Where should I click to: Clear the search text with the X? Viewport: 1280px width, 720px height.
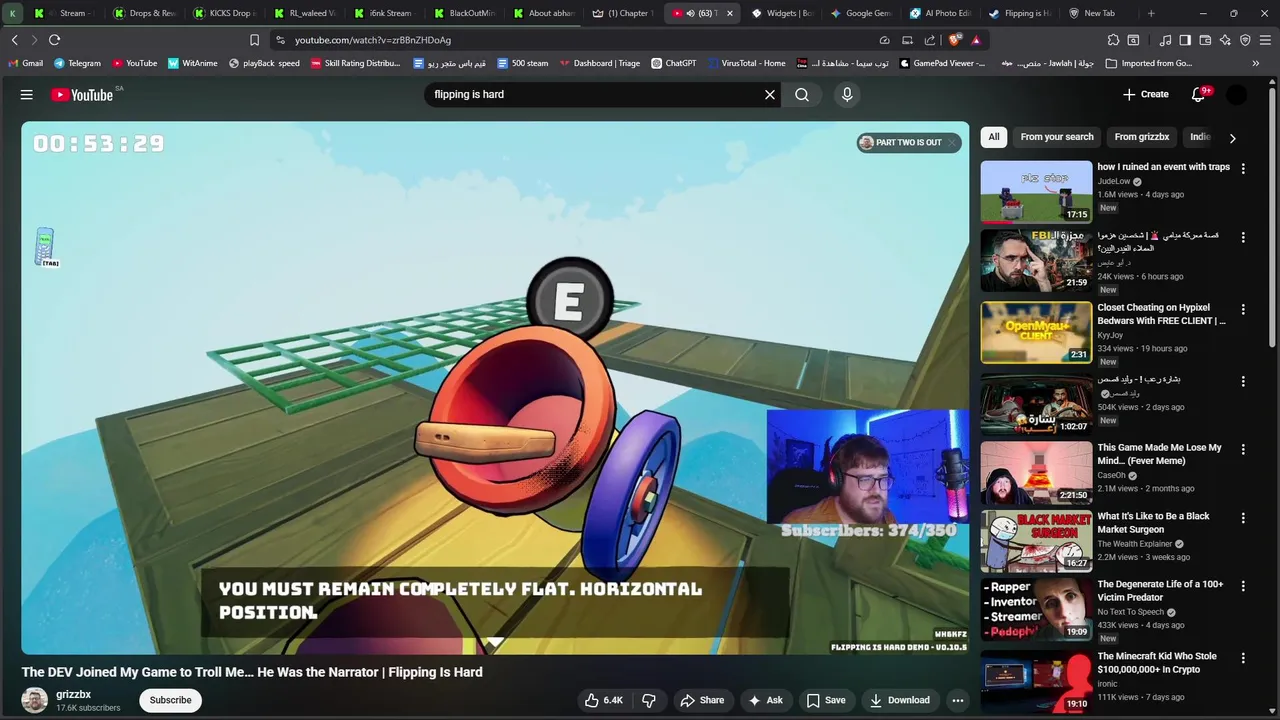770,94
